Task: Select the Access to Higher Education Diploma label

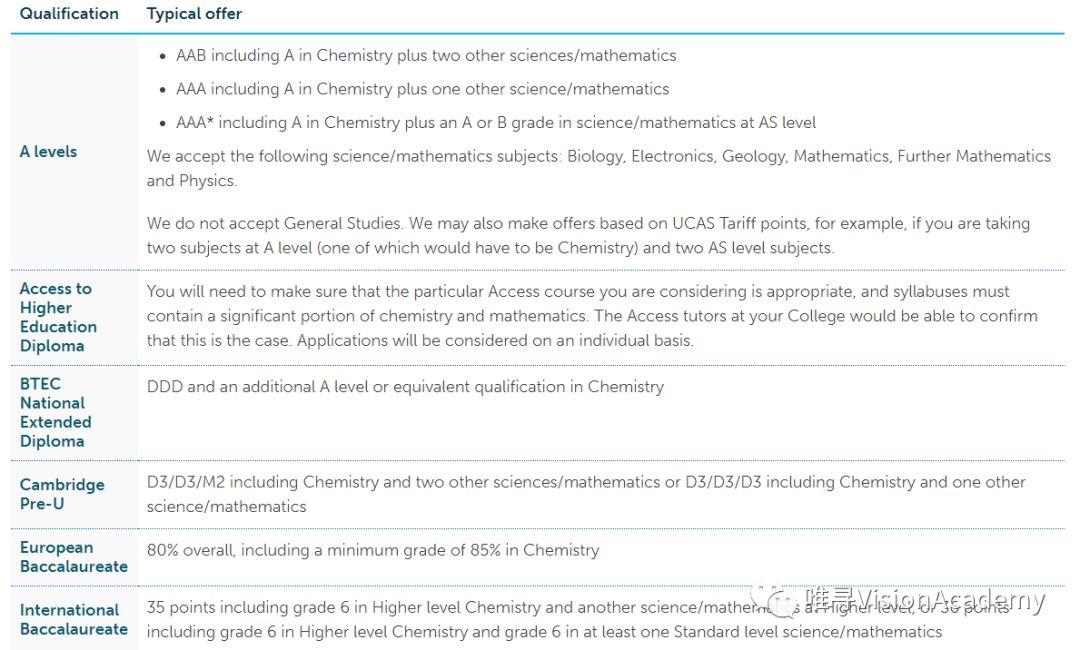Action: point(58,317)
